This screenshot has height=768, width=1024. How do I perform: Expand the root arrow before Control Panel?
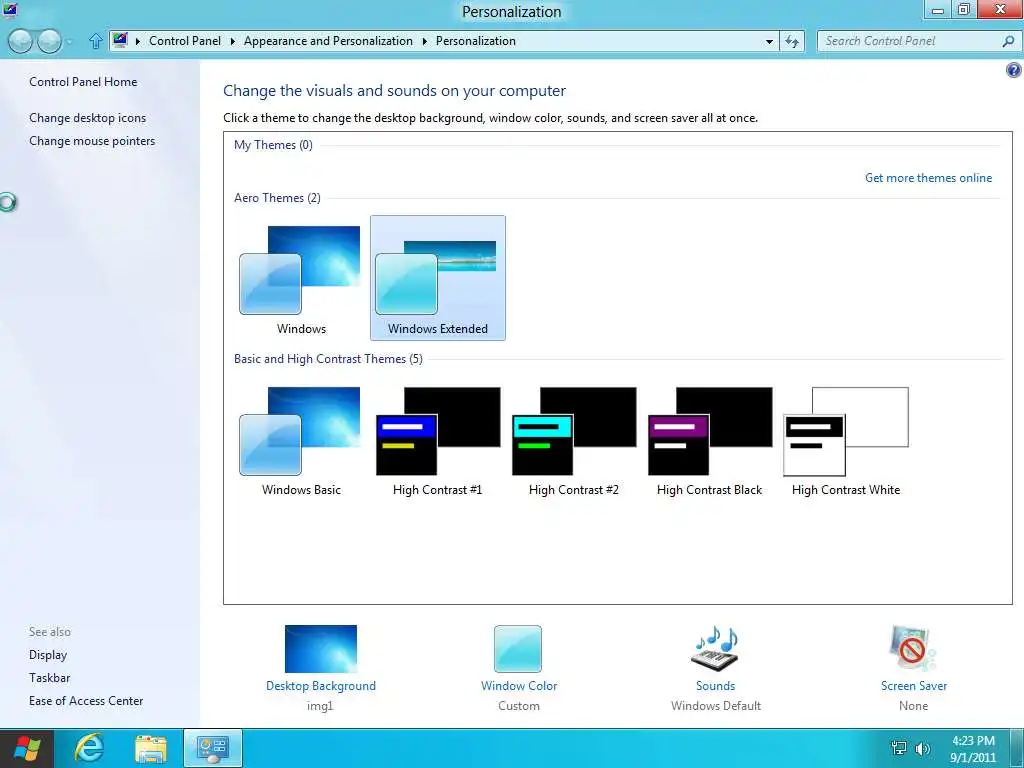[x=138, y=41]
